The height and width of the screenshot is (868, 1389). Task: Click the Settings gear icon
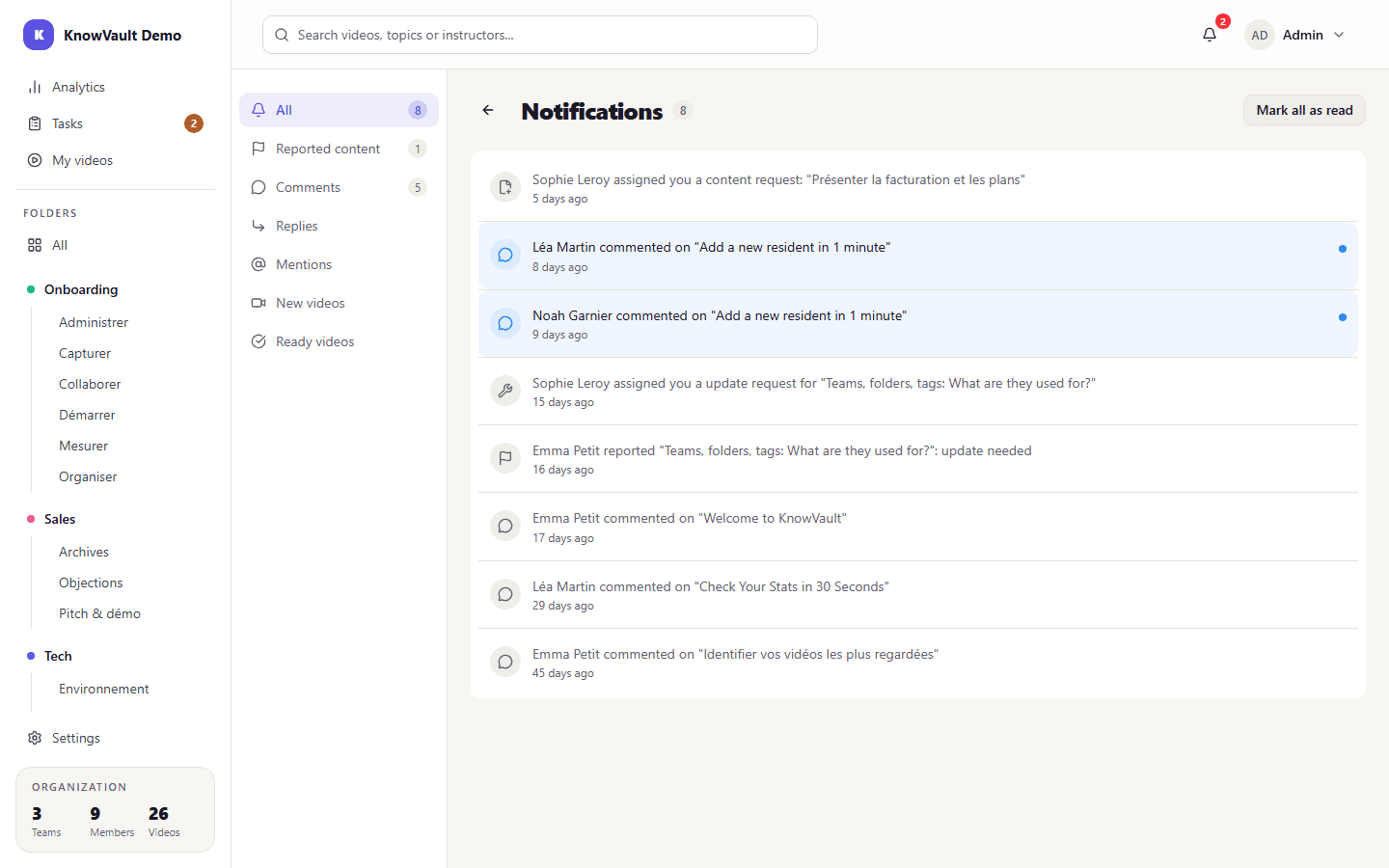pos(35,738)
